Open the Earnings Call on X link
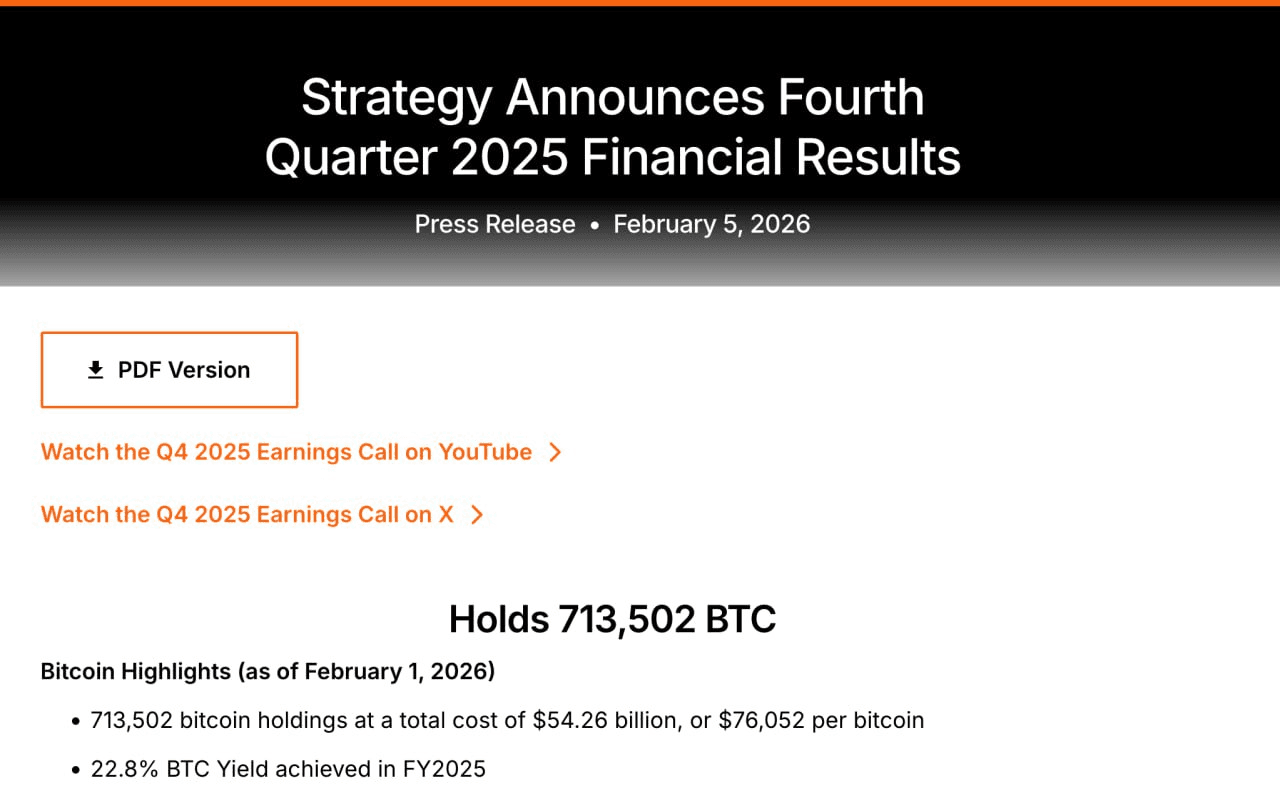This screenshot has width=1280, height=808. (x=247, y=514)
